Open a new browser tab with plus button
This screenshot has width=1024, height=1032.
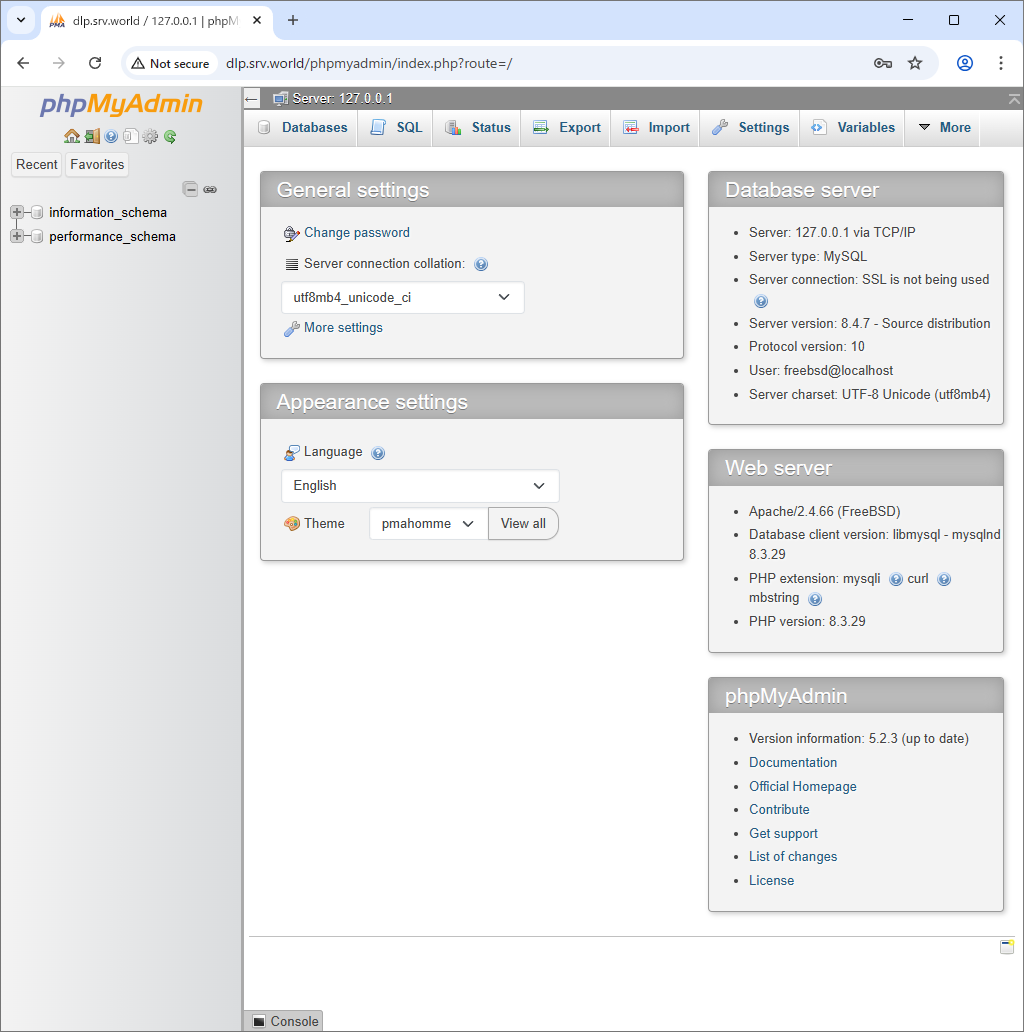293,20
